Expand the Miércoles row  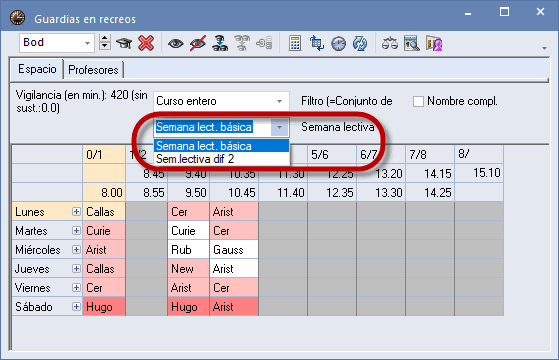pos(76,250)
